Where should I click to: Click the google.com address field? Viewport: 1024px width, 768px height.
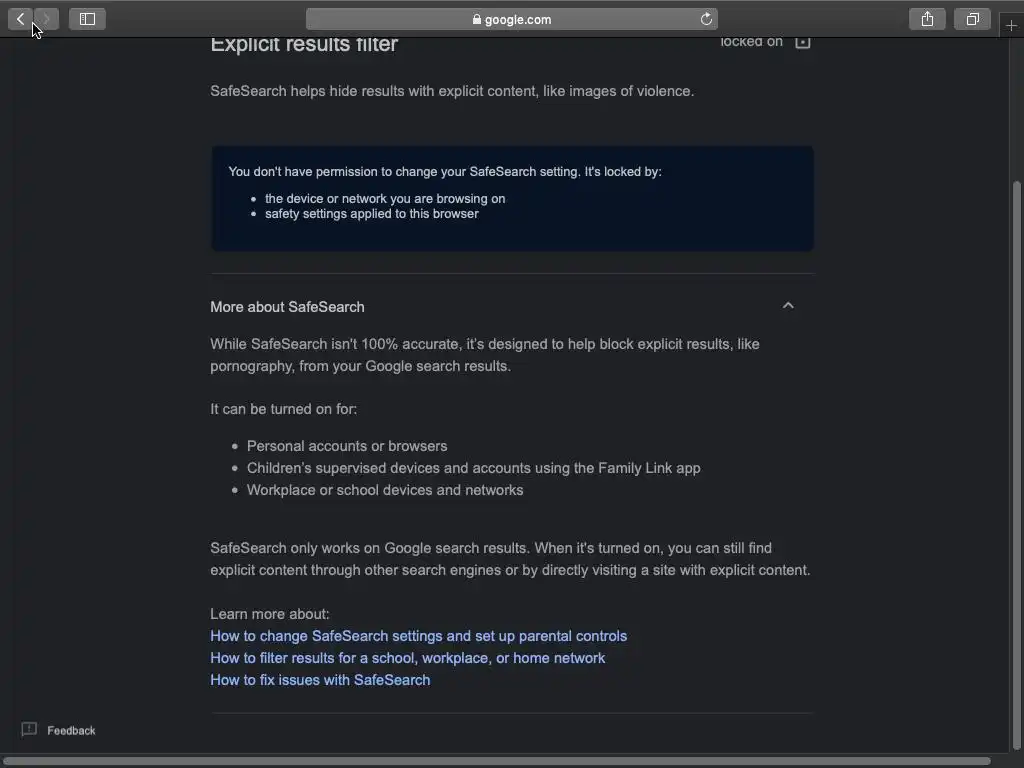click(x=512, y=19)
